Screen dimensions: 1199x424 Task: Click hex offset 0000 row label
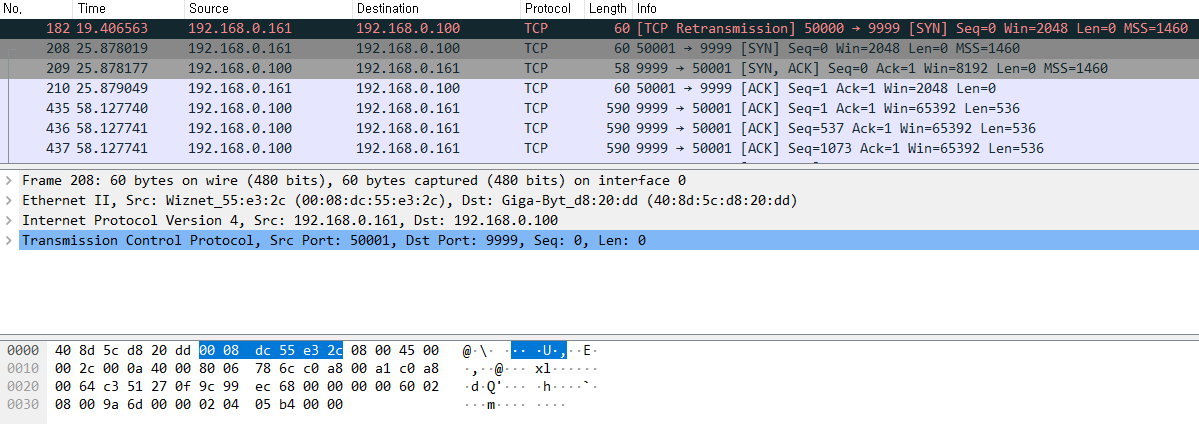23,351
